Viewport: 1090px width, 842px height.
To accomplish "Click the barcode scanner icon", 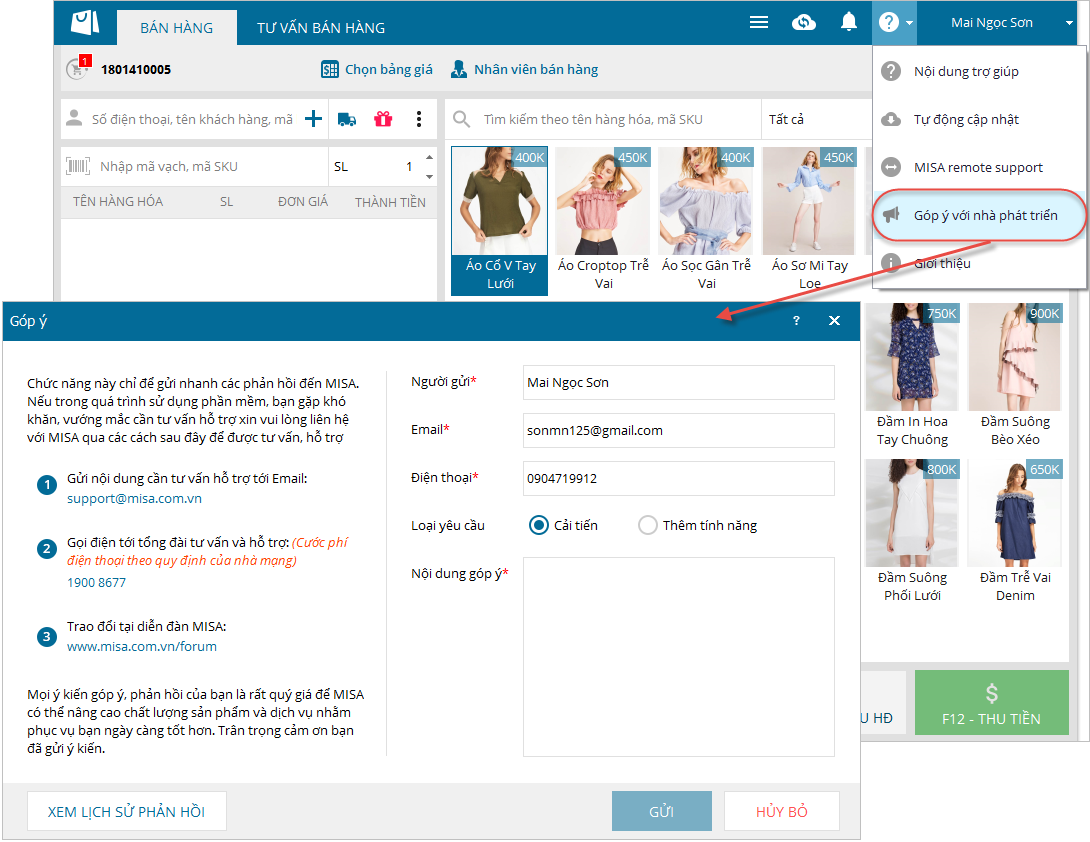I will (x=78, y=166).
